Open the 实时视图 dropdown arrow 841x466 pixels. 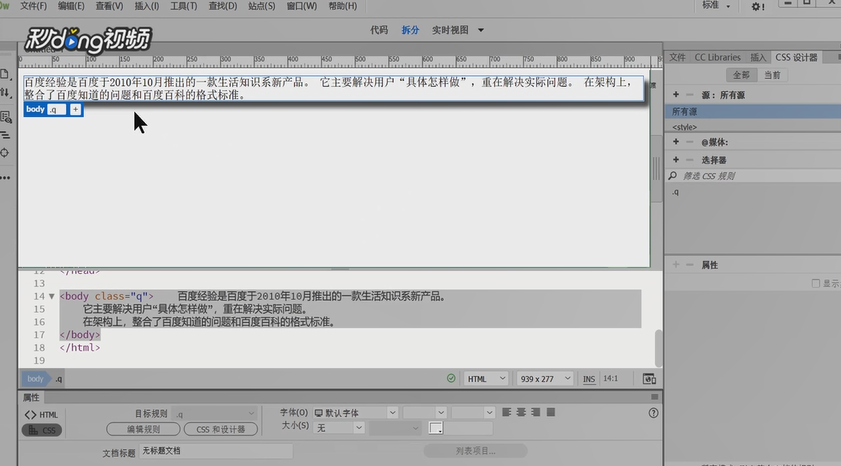pos(481,30)
